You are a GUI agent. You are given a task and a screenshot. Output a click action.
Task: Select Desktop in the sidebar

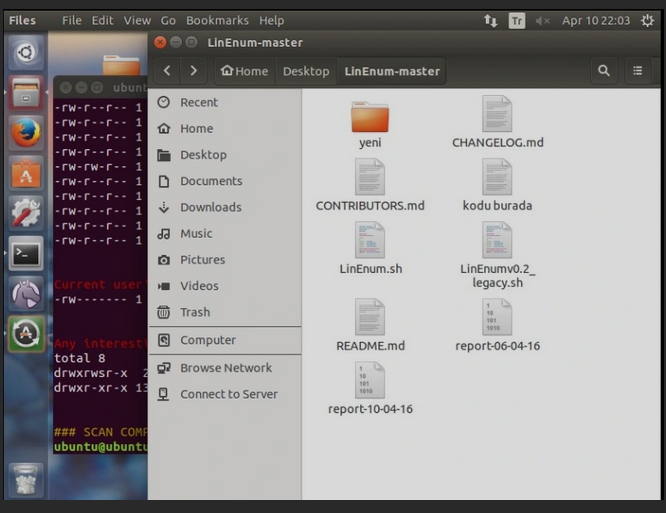point(225,155)
